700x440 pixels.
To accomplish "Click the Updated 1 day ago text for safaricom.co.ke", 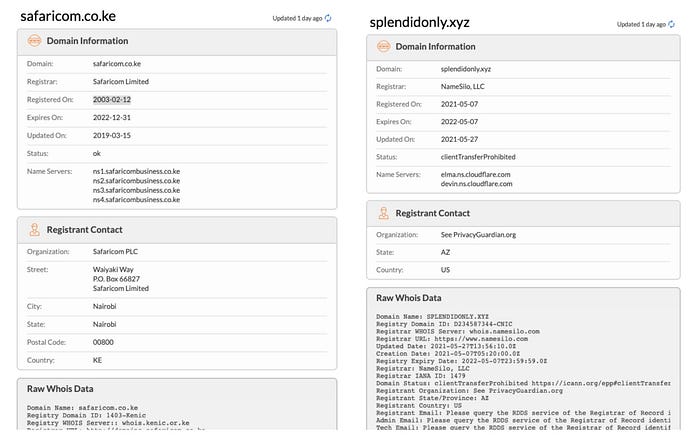I will (x=297, y=18).
